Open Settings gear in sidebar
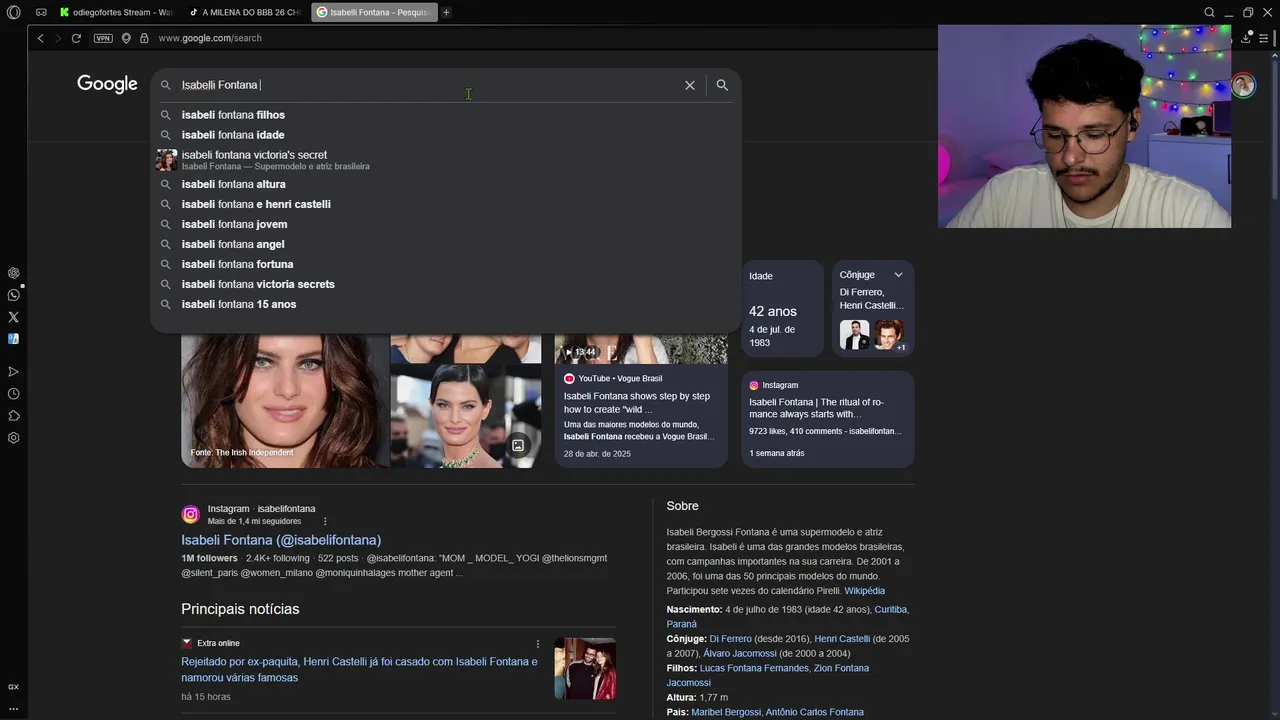 click(13, 438)
